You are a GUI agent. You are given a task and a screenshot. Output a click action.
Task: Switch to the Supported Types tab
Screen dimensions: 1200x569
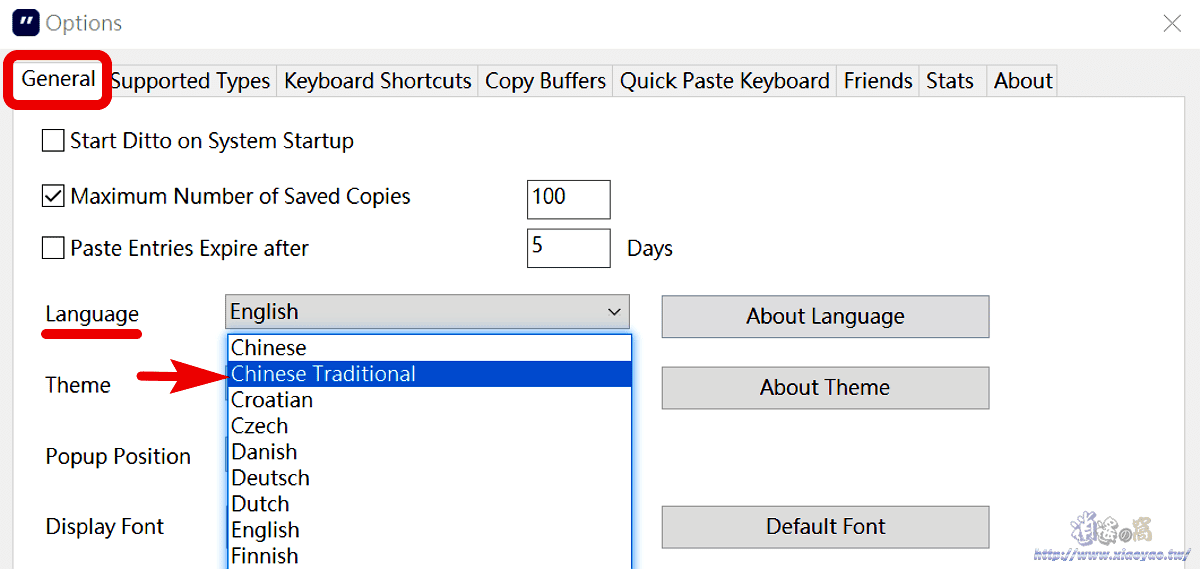(190, 81)
